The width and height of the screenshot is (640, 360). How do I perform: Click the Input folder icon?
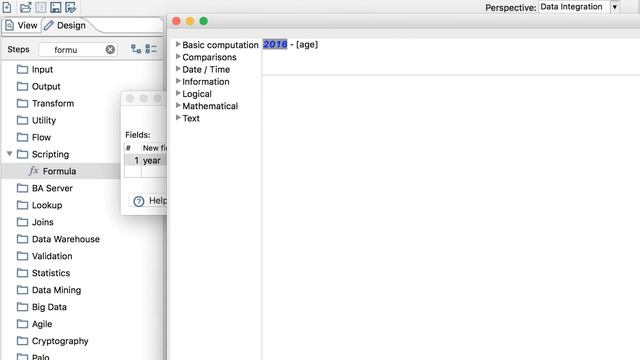[22, 69]
